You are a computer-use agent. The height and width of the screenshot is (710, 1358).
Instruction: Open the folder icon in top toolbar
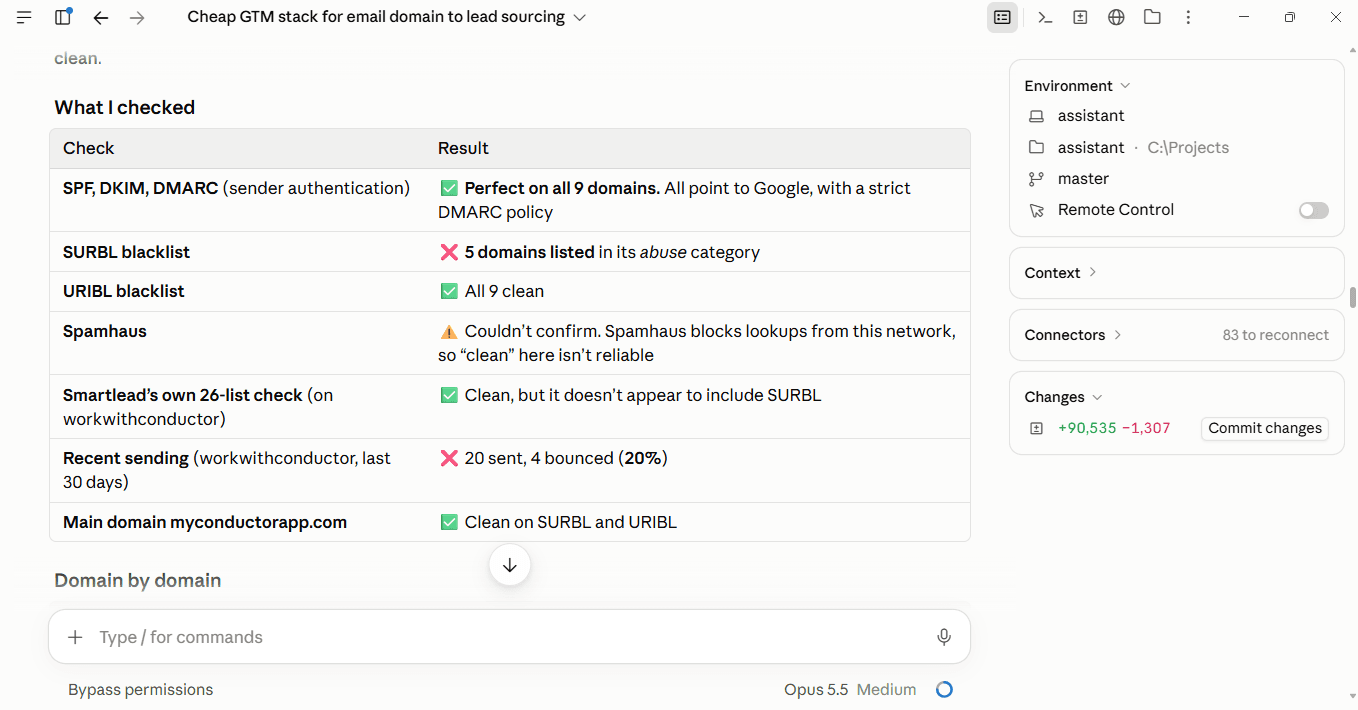point(1152,17)
